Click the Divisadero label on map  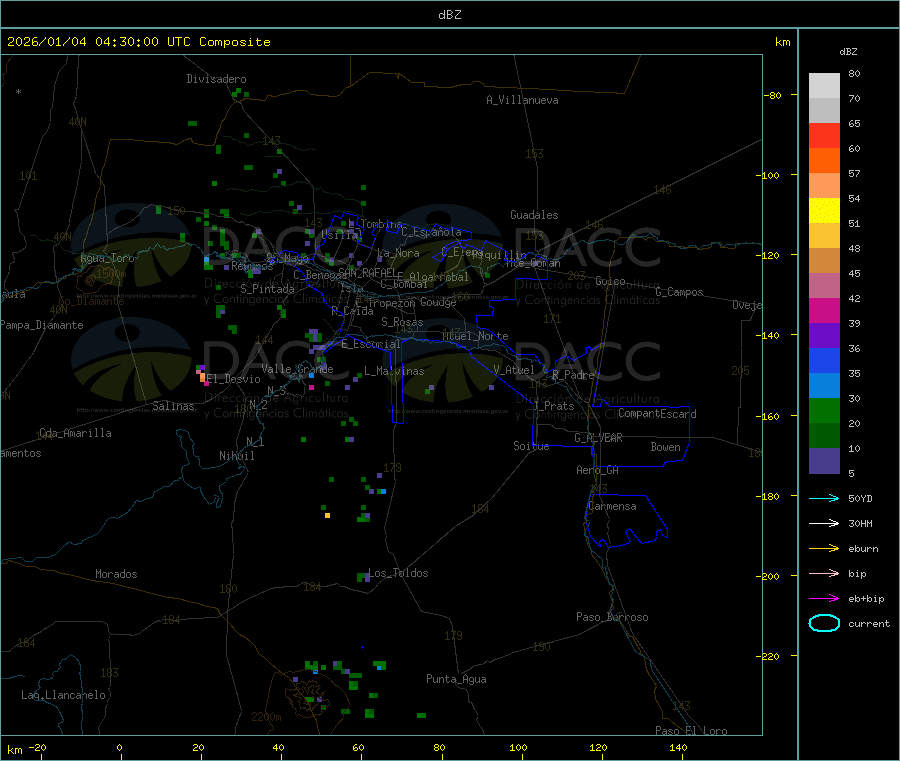click(216, 79)
